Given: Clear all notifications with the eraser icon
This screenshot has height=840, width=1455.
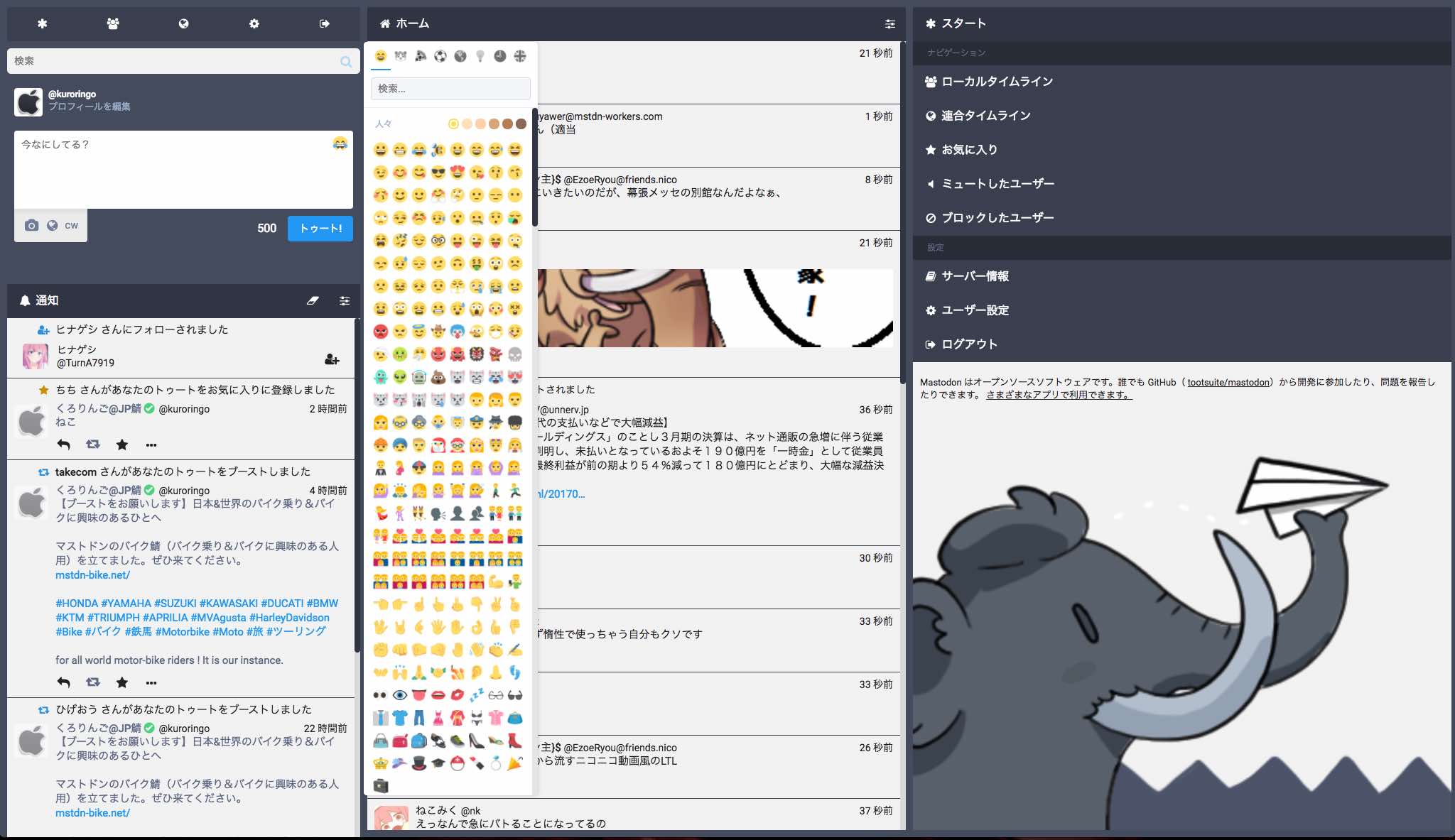Looking at the screenshot, I should pyautogui.click(x=313, y=300).
